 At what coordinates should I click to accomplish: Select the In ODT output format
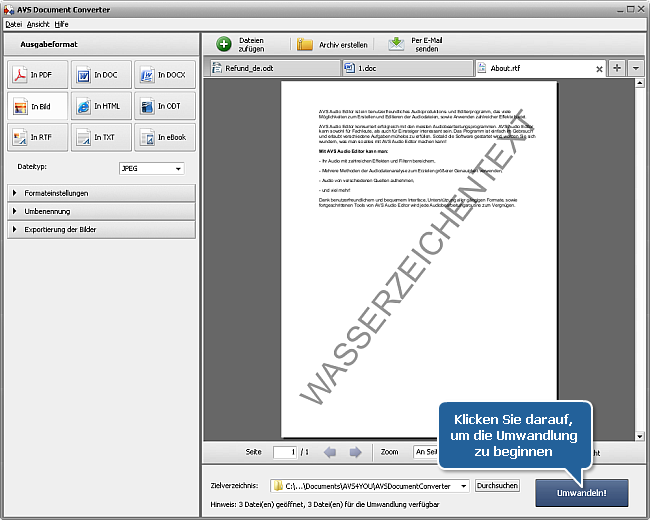165,106
